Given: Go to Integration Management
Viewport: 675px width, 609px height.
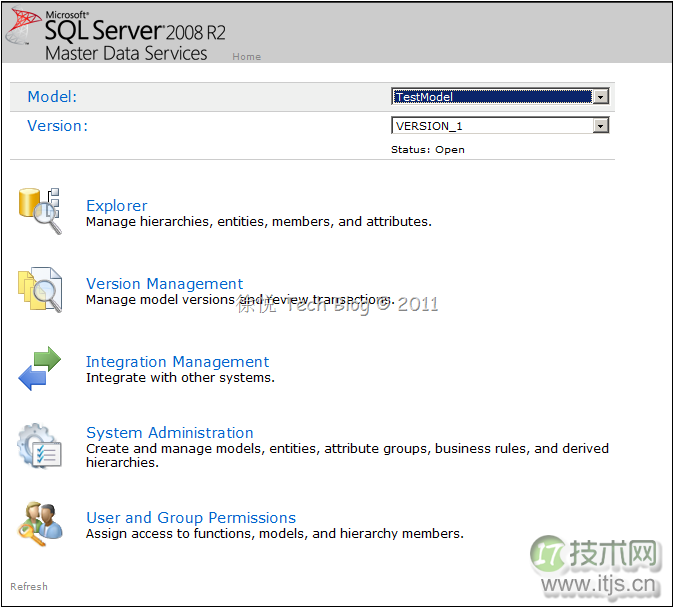Looking at the screenshot, I should pos(177,362).
